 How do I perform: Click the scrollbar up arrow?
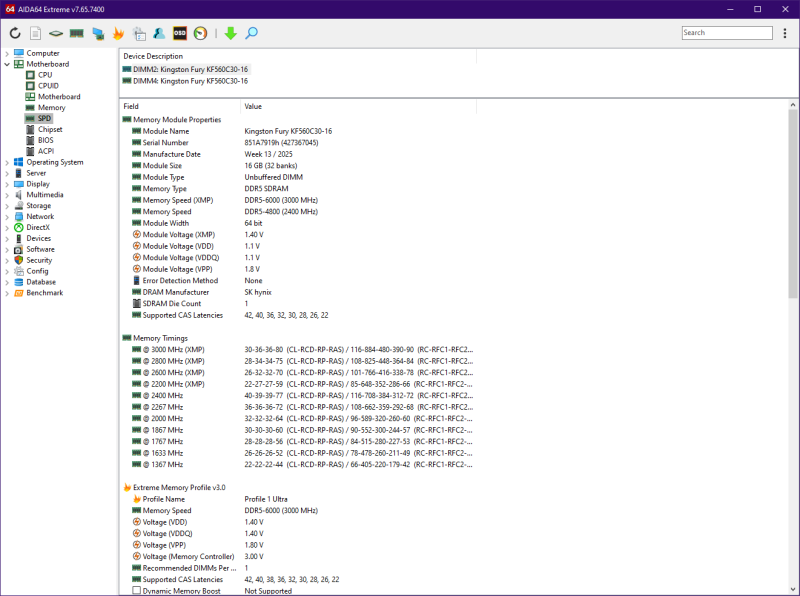click(x=792, y=105)
